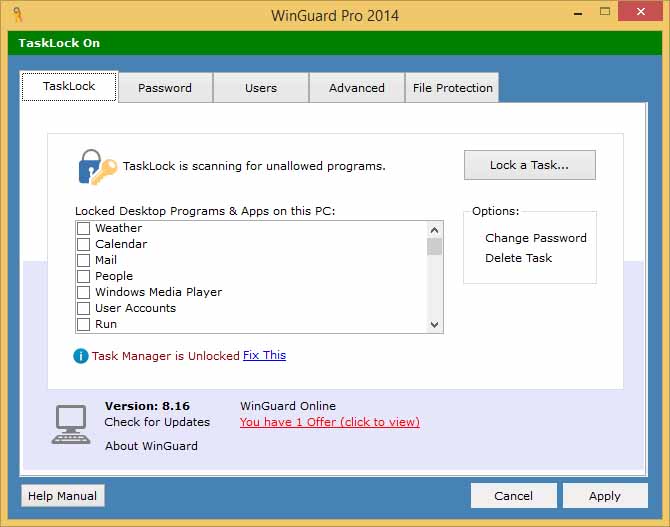Viewport: 670px width, 527px height.
Task: Go to the Advanced tab
Action: [x=357, y=88]
